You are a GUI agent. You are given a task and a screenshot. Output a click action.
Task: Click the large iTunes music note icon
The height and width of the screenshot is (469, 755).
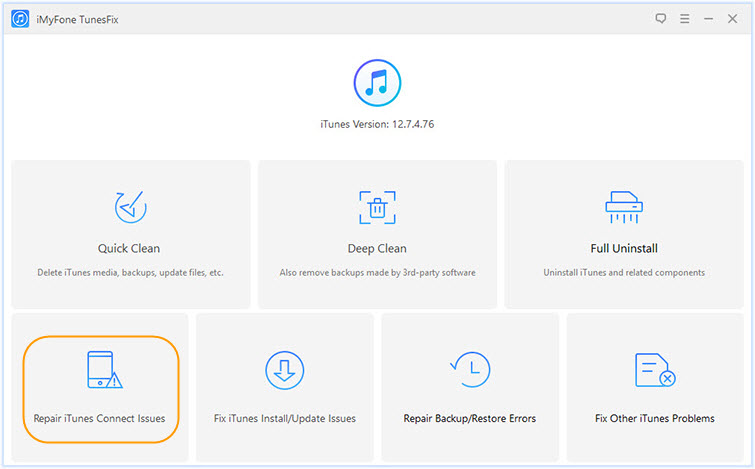tap(377, 83)
